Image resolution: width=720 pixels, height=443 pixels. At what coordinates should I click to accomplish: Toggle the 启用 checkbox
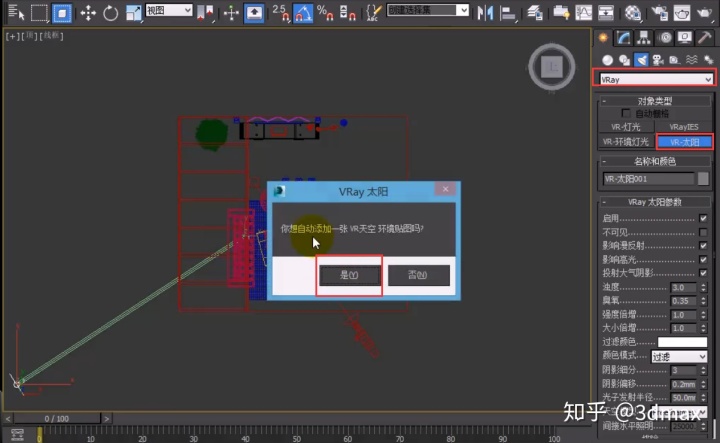(x=703, y=218)
